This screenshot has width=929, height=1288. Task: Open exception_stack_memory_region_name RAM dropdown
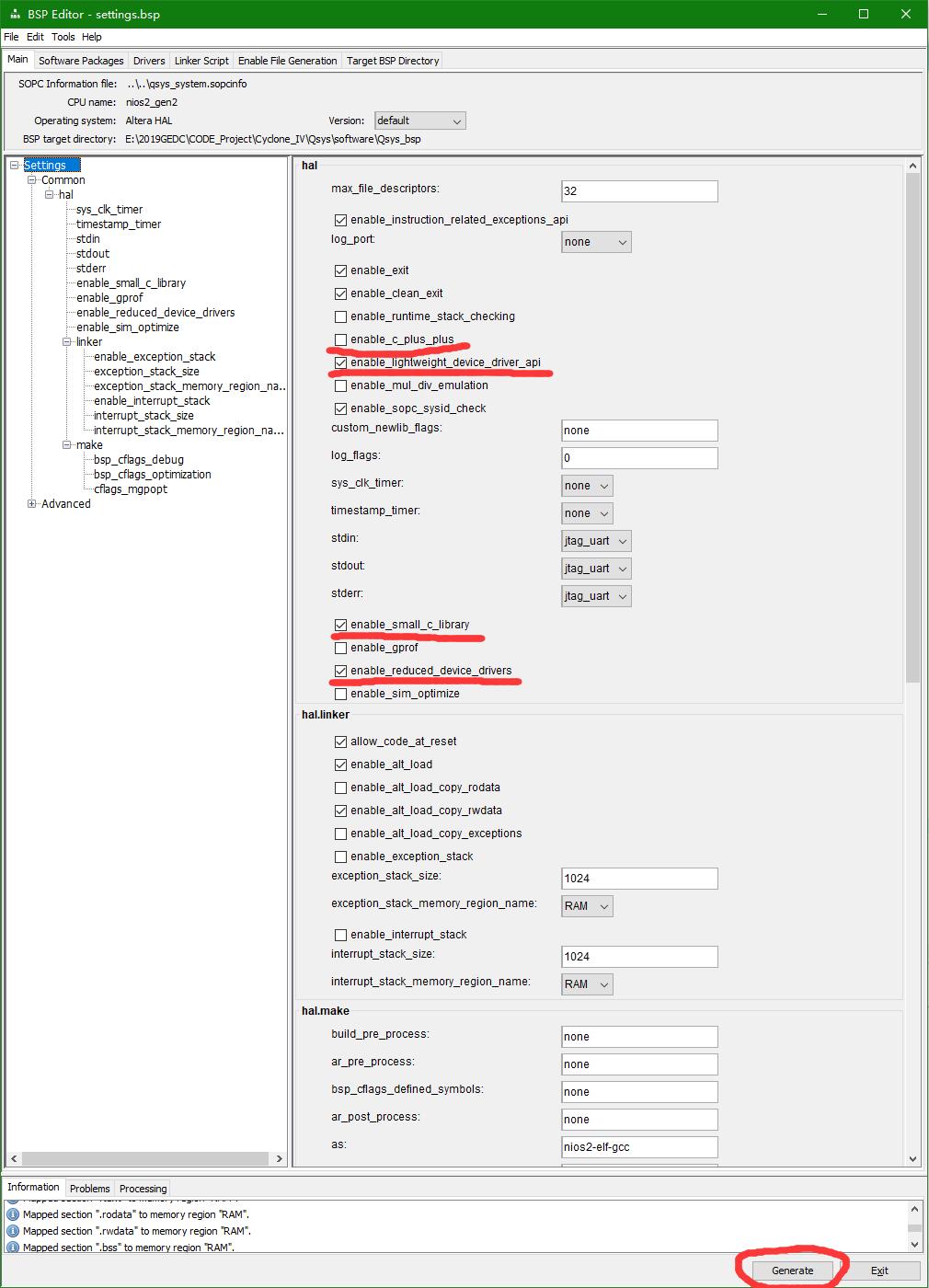click(x=587, y=906)
